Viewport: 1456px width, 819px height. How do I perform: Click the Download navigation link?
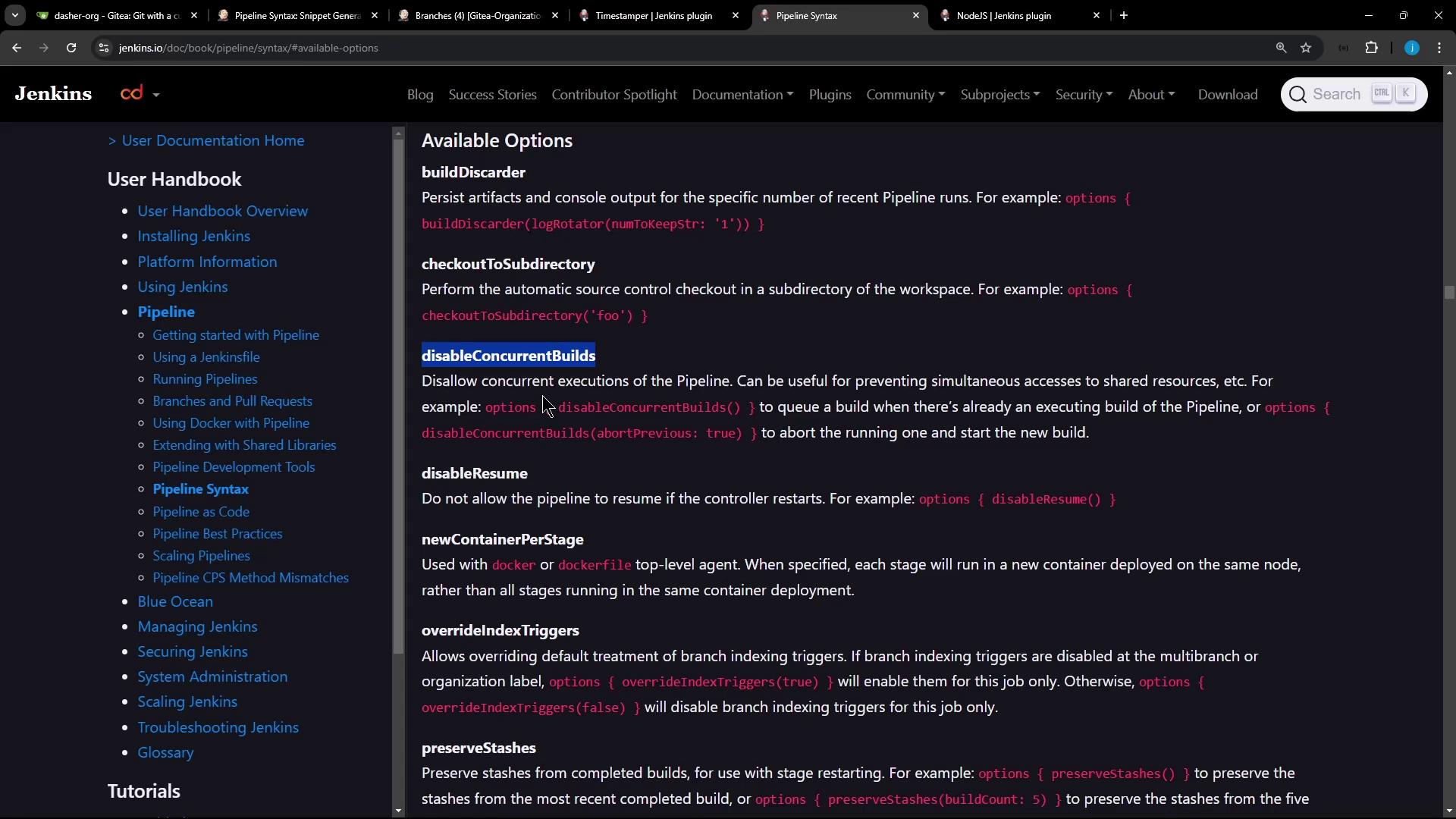1228,95
